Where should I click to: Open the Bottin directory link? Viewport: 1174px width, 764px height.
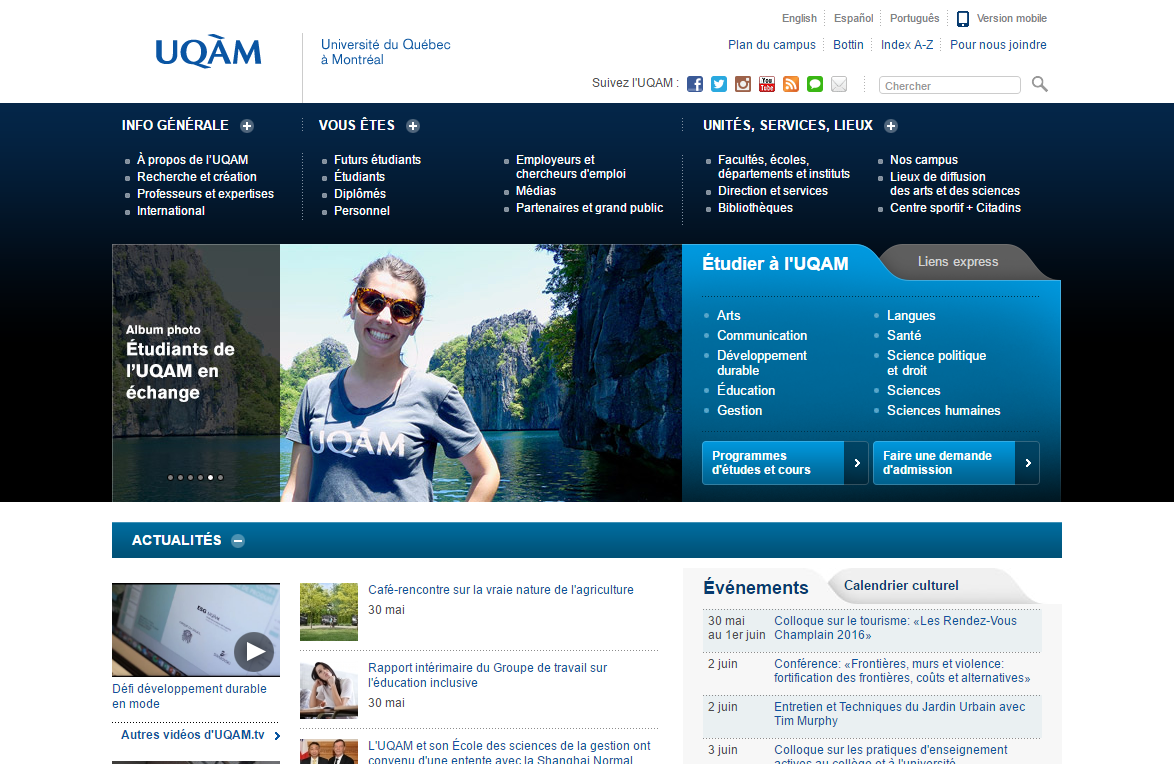click(x=848, y=45)
